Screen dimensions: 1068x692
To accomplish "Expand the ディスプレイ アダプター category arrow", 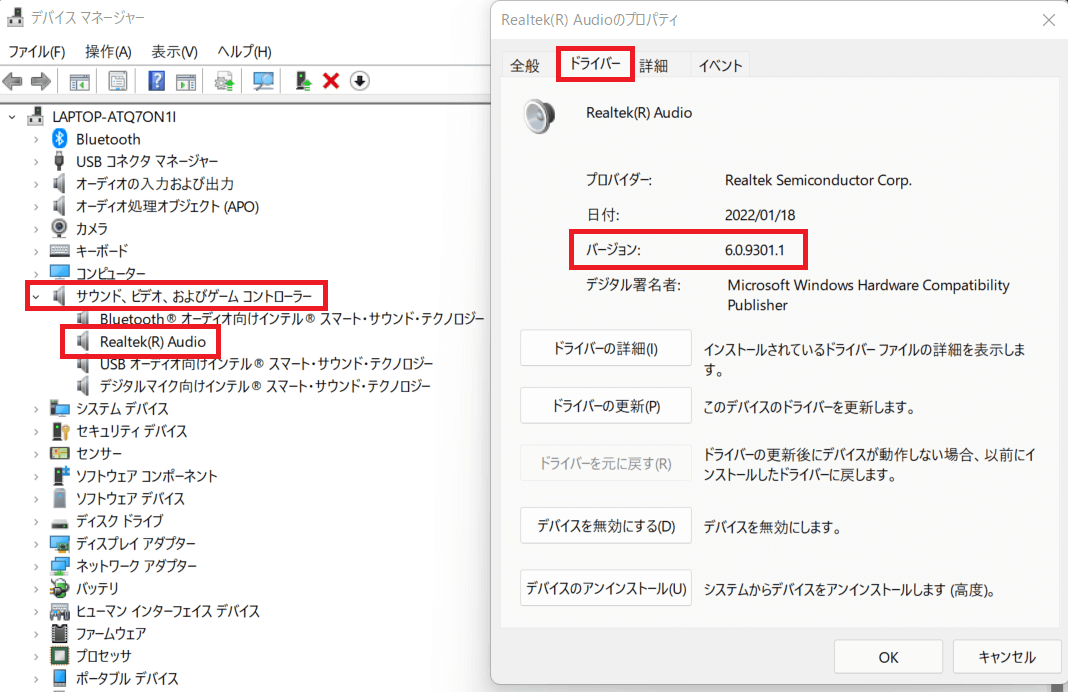I will click(36, 544).
